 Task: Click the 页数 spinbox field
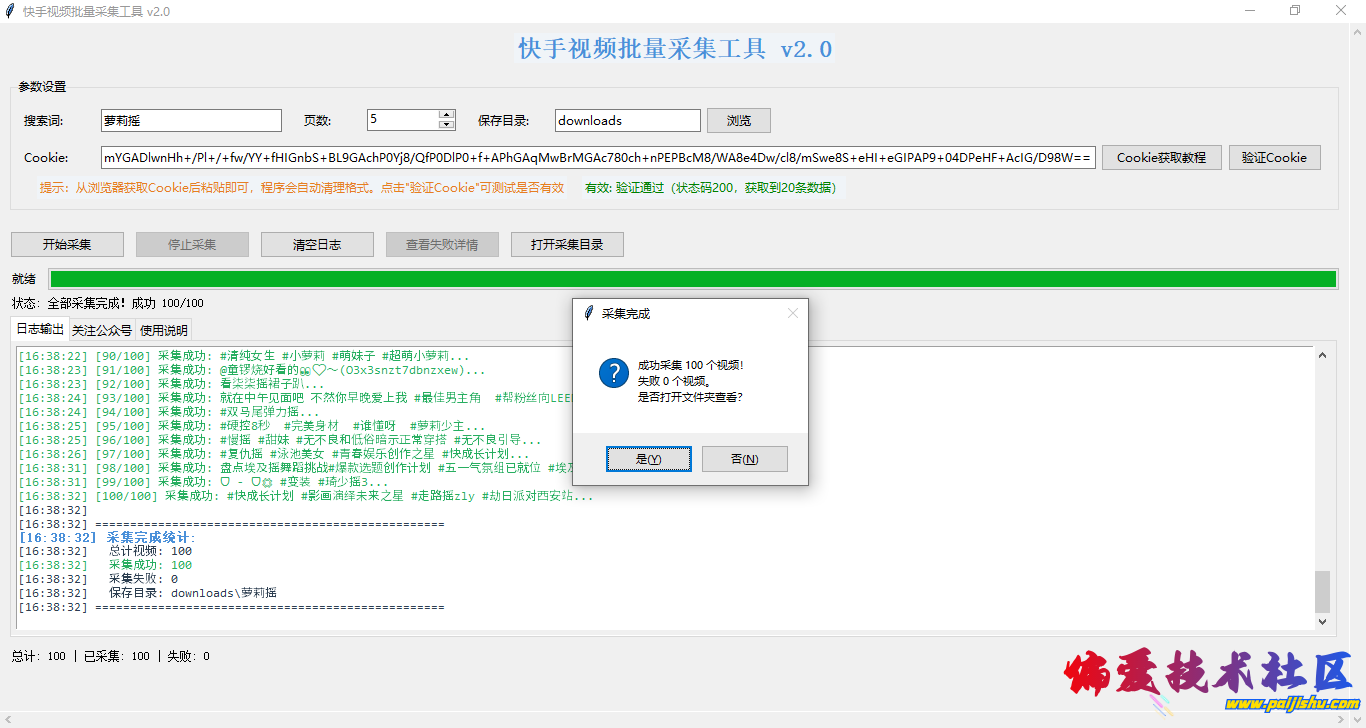[x=403, y=120]
